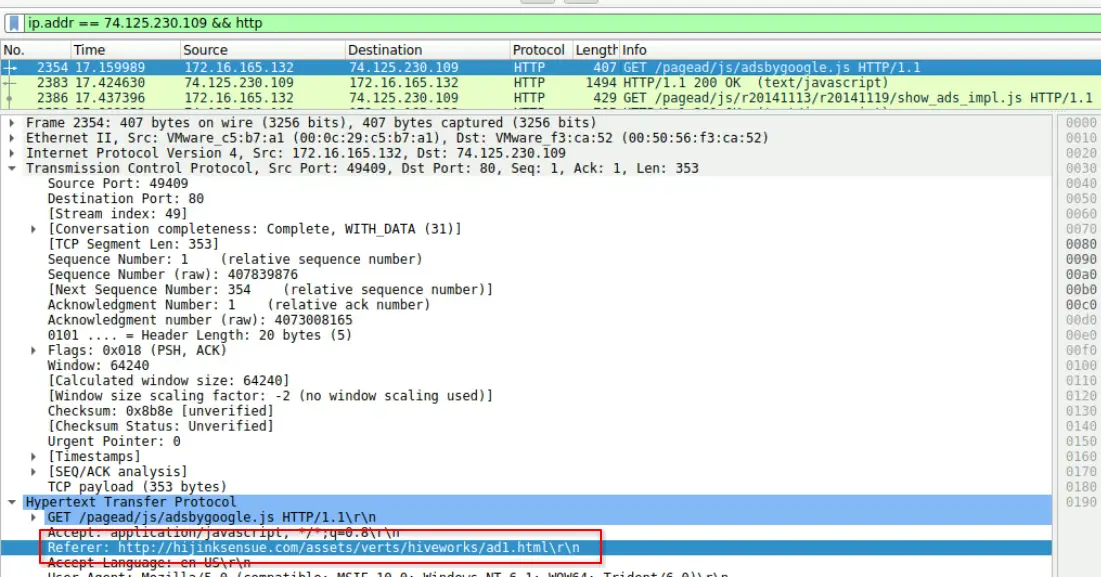
Task: Click hex offset 0080 in bytes pane
Action: [x=1081, y=244]
